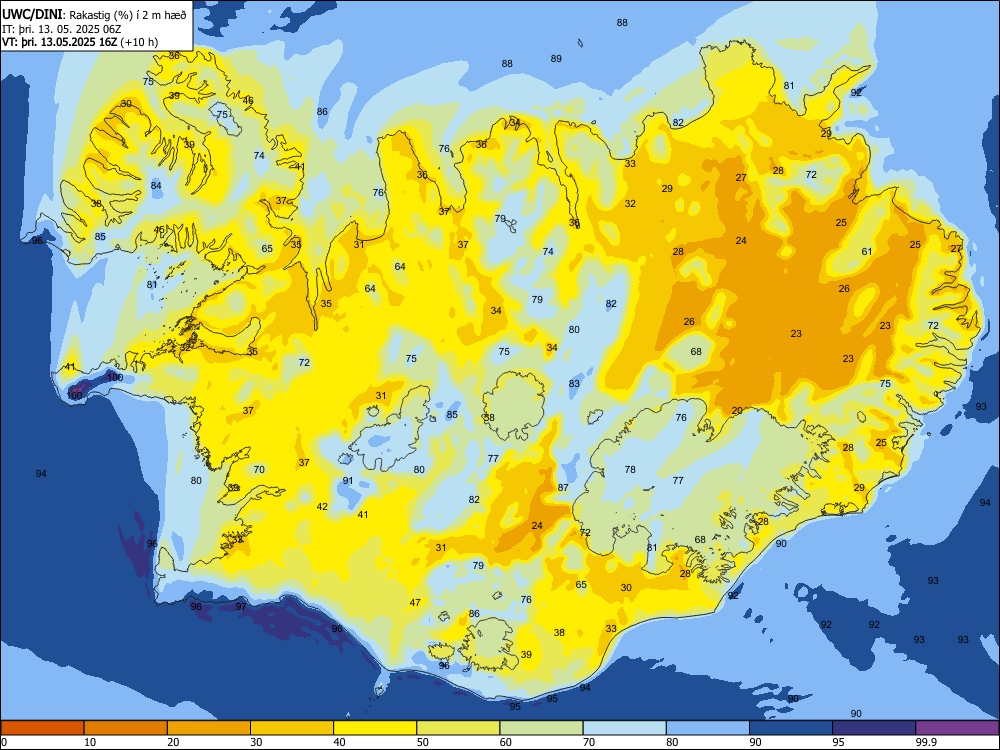The height and width of the screenshot is (750, 1000).
Task: Pick the 50–60 pale yellow legend swatch
Action: tap(458, 728)
